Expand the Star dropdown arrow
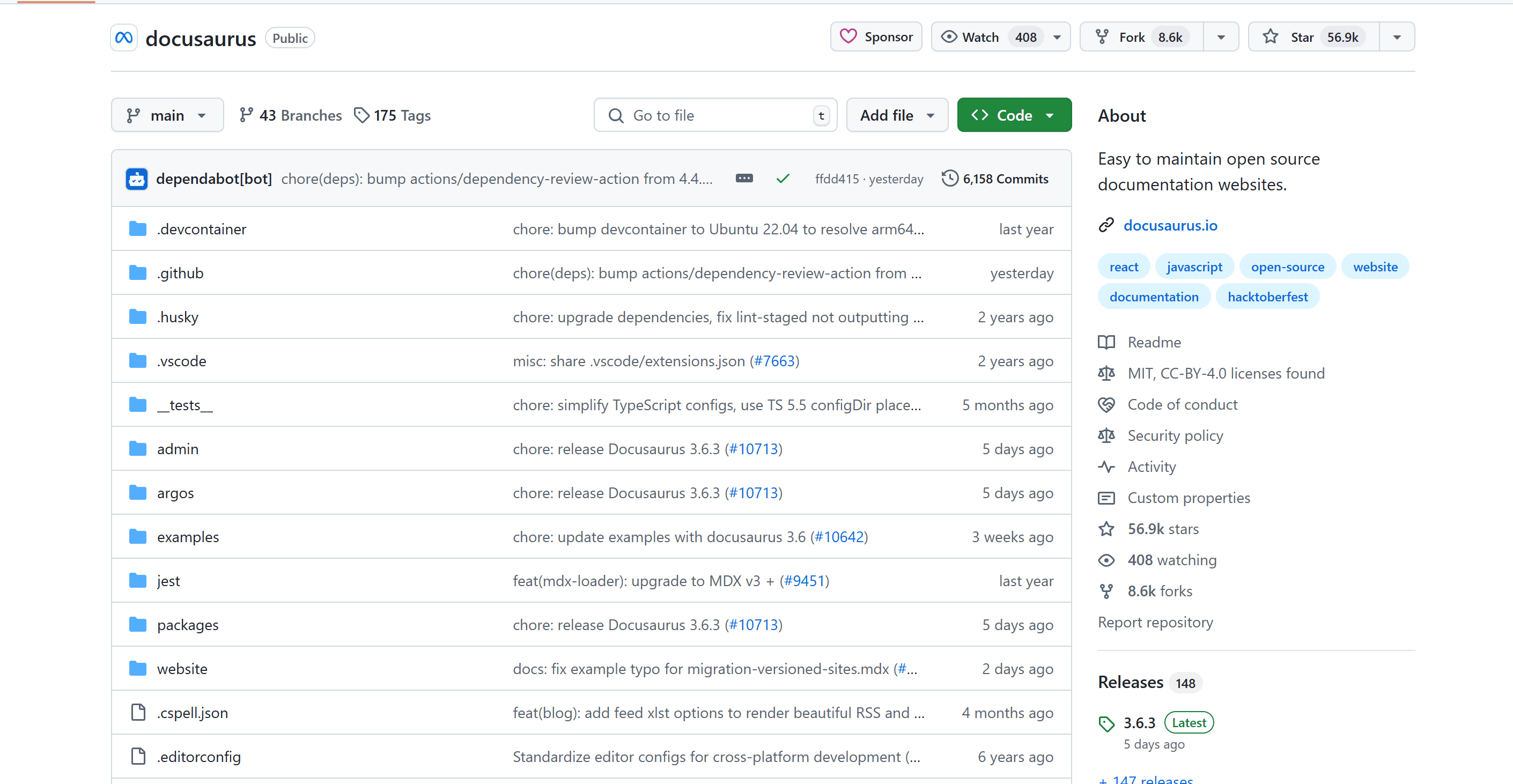The image size is (1513, 784). tap(1396, 37)
